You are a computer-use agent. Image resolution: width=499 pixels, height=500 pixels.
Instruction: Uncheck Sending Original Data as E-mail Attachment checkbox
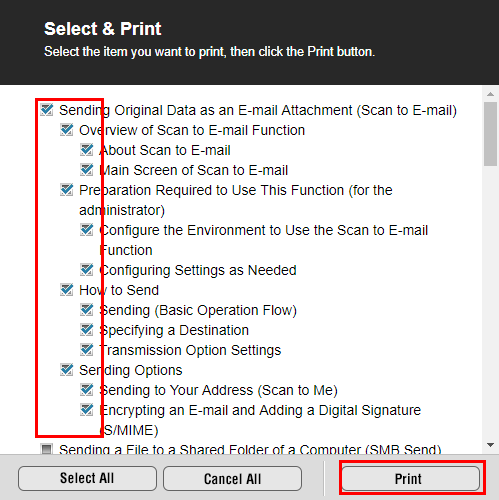tap(47, 109)
